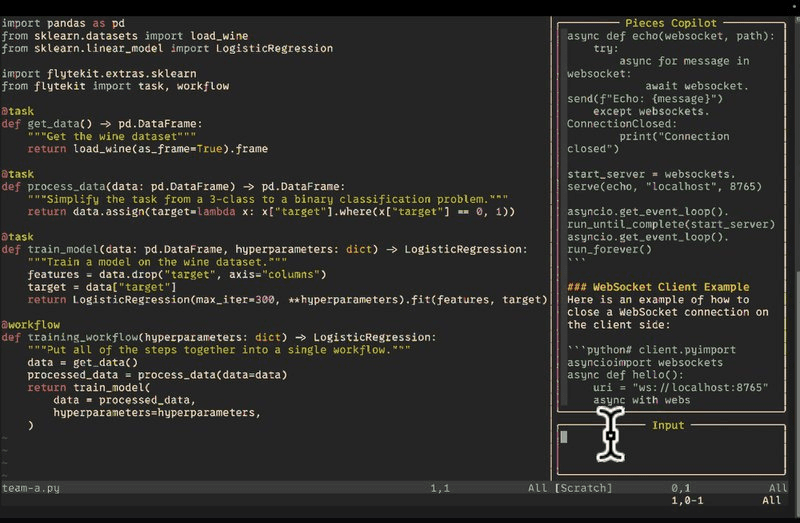Click the '0,1' position in Scratch status line
Viewport: 800px width, 523px height.
pos(681,488)
